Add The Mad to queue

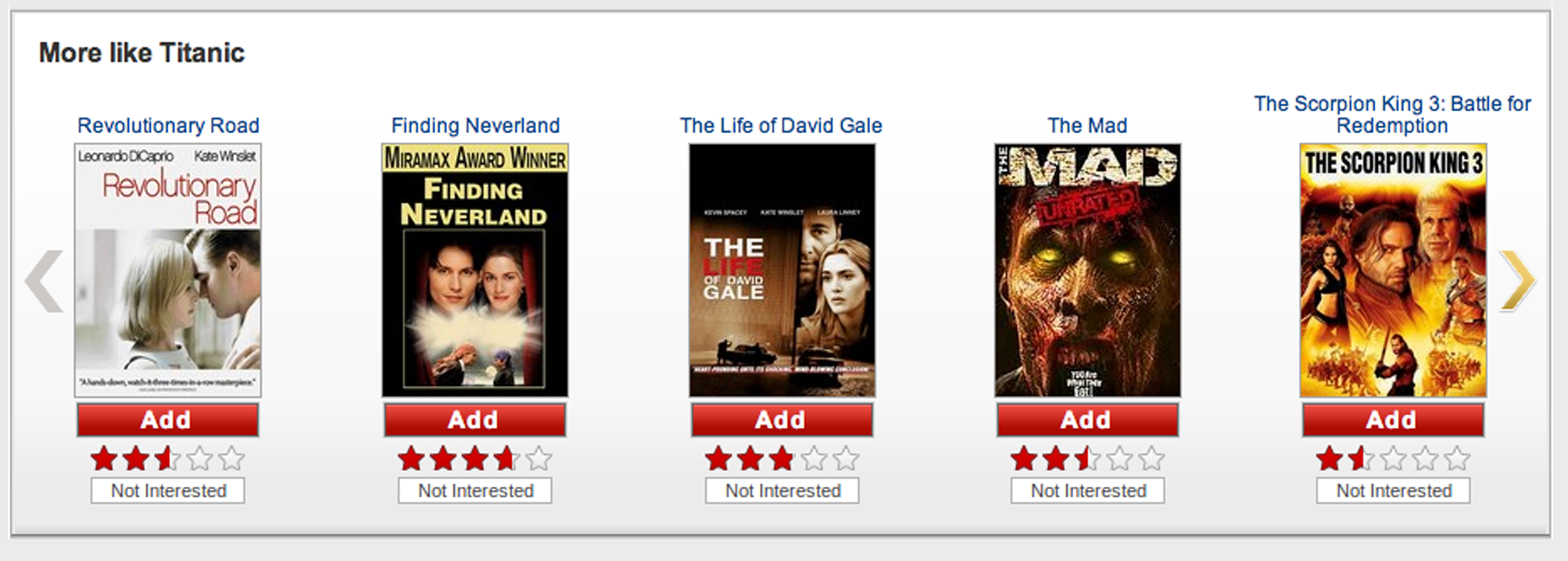tap(1088, 420)
